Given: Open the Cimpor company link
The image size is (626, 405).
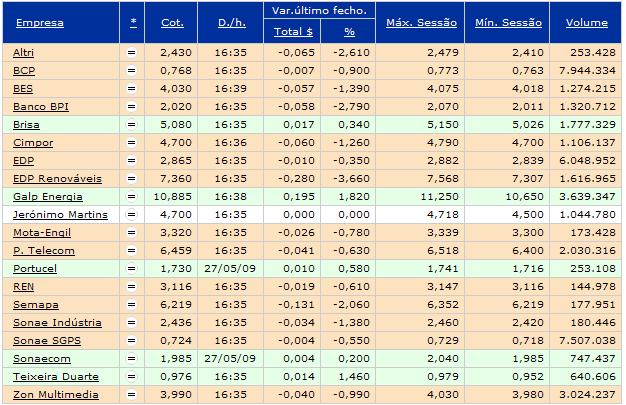Looking at the screenshot, I should (33, 143).
